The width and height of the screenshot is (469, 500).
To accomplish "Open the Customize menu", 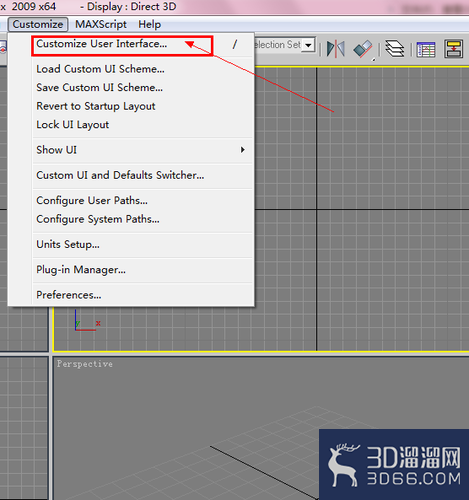I will [x=38, y=24].
